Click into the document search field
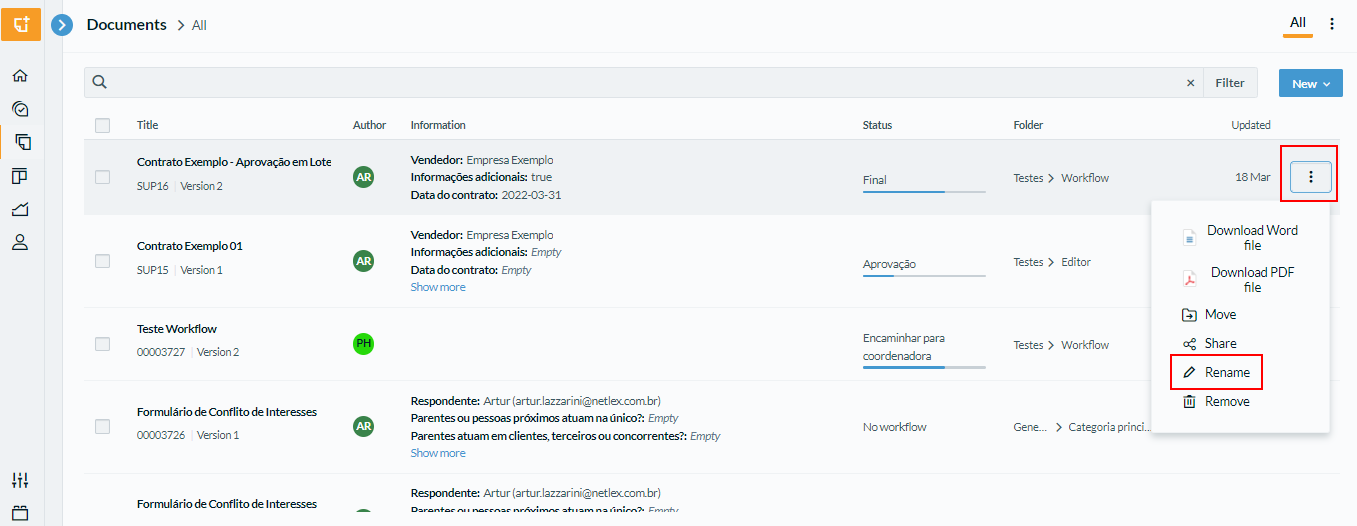1357x526 pixels. click(x=645, y=83)
